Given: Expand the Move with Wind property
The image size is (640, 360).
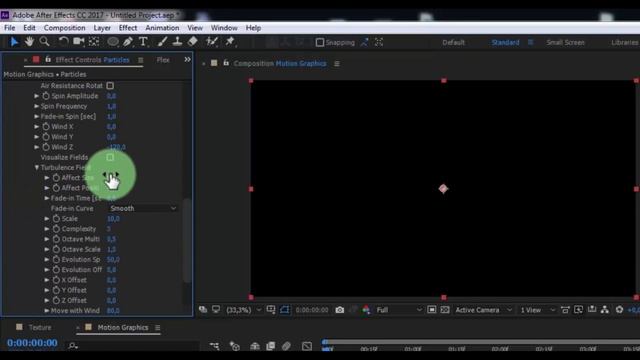Looking at the screenshot, I should click(47, 311).
